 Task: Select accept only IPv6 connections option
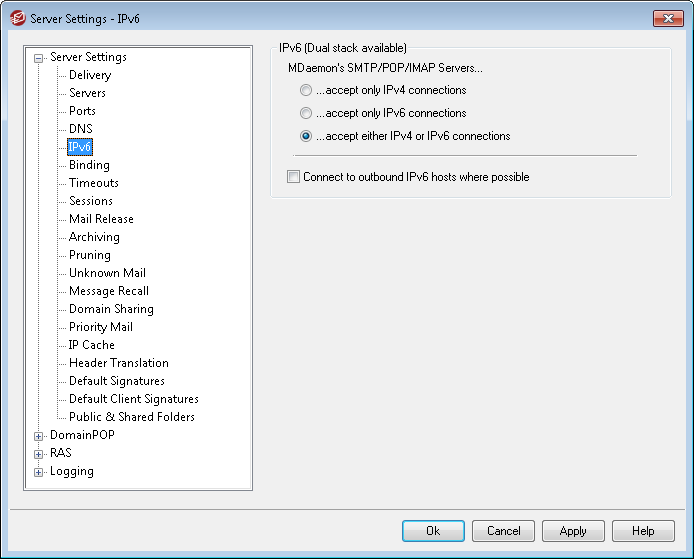point(306,113)
